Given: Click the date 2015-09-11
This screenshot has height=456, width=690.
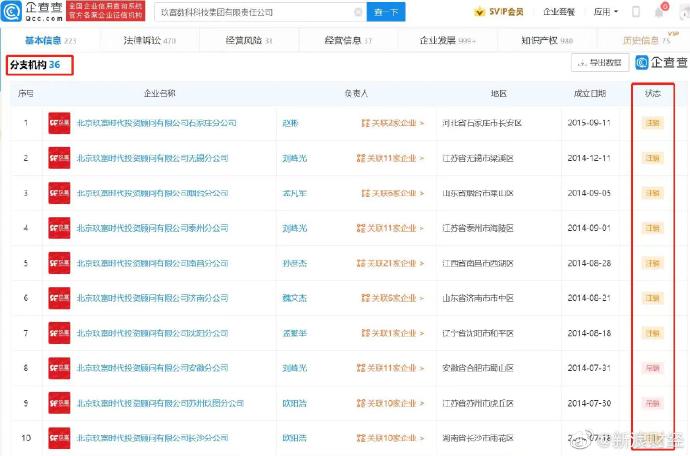Looking at the screenshot, I should (x=589, y=123).
